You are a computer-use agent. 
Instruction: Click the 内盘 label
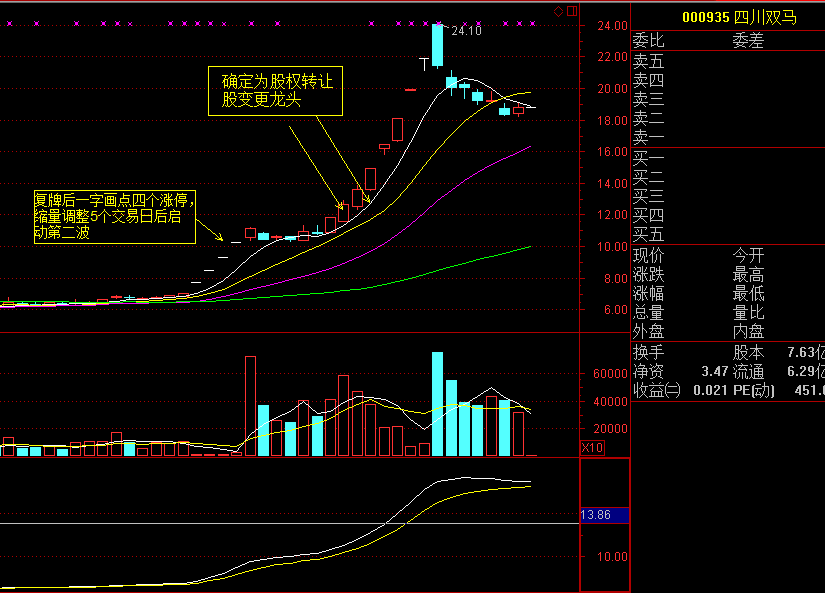coord(748,331)
